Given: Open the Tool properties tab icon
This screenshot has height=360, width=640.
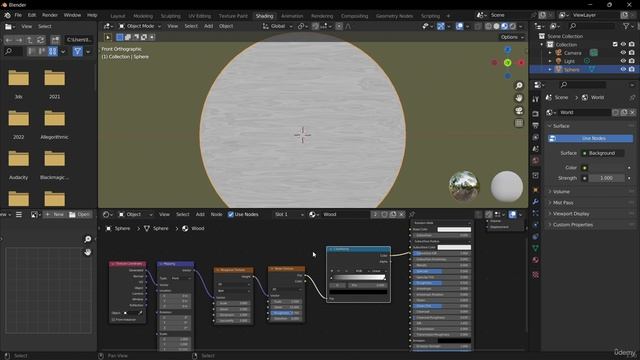Looking at the screenshot, I should [x=536, y=99].
